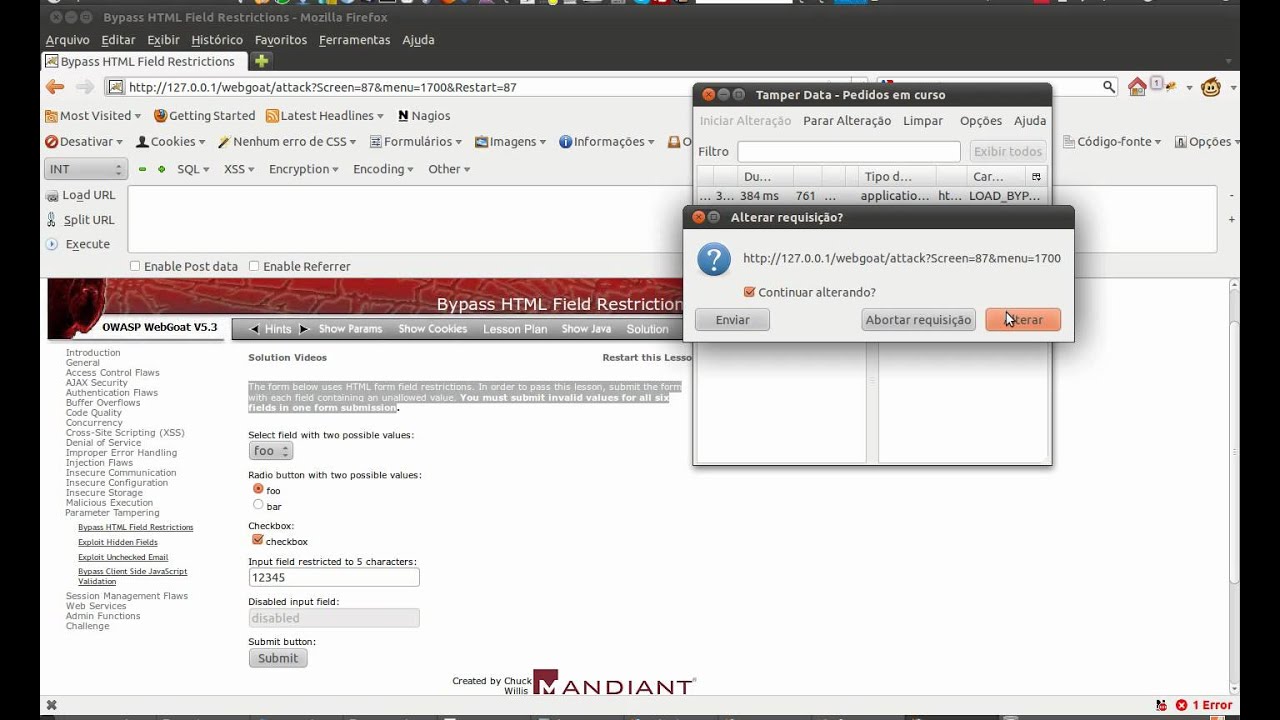Click the orange Alterar button
The image size is (1280, 720).
click(1023, 320)
